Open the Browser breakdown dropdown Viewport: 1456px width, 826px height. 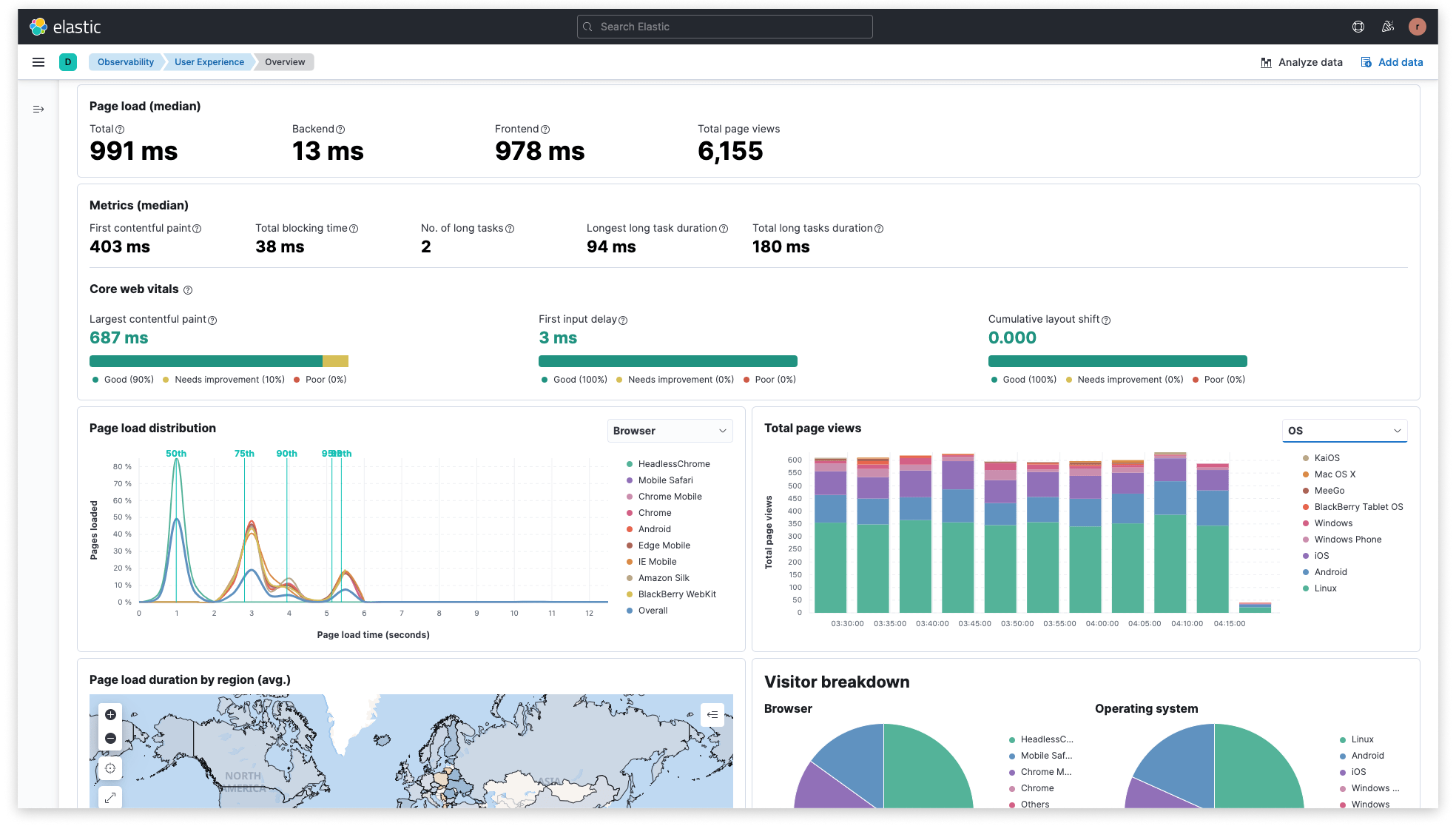670,431
